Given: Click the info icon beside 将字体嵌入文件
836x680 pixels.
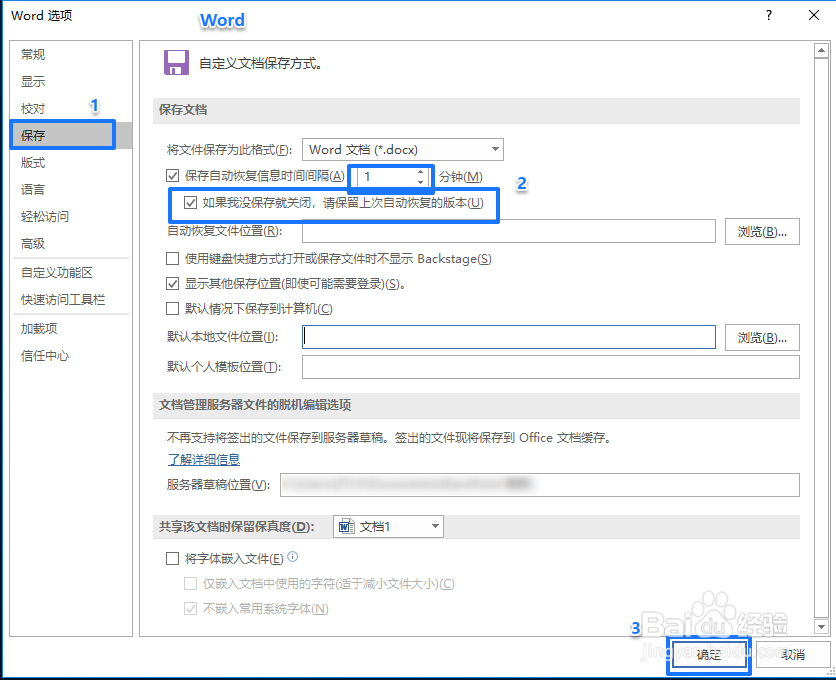Looking at the screenshot, I should 293,557.
